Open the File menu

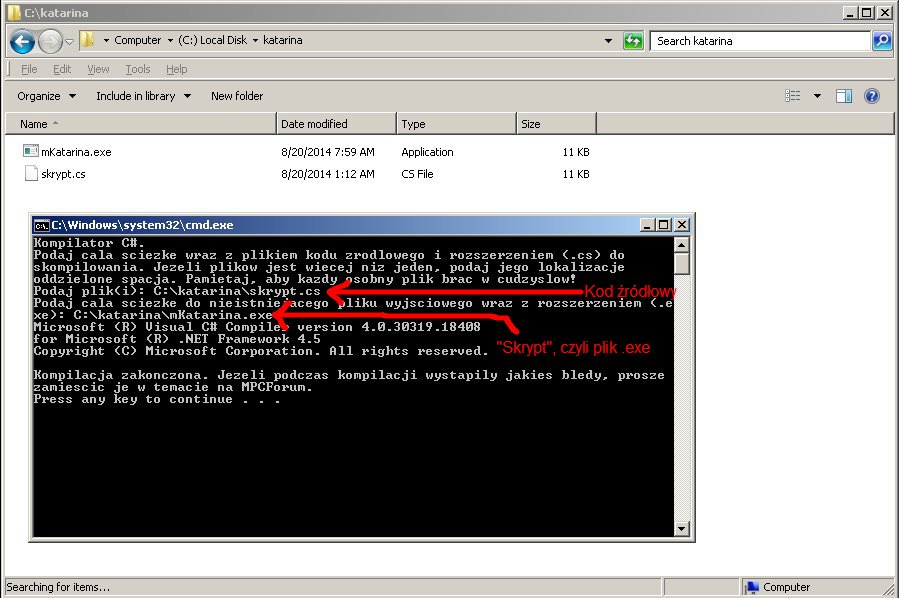click(29, 69)
